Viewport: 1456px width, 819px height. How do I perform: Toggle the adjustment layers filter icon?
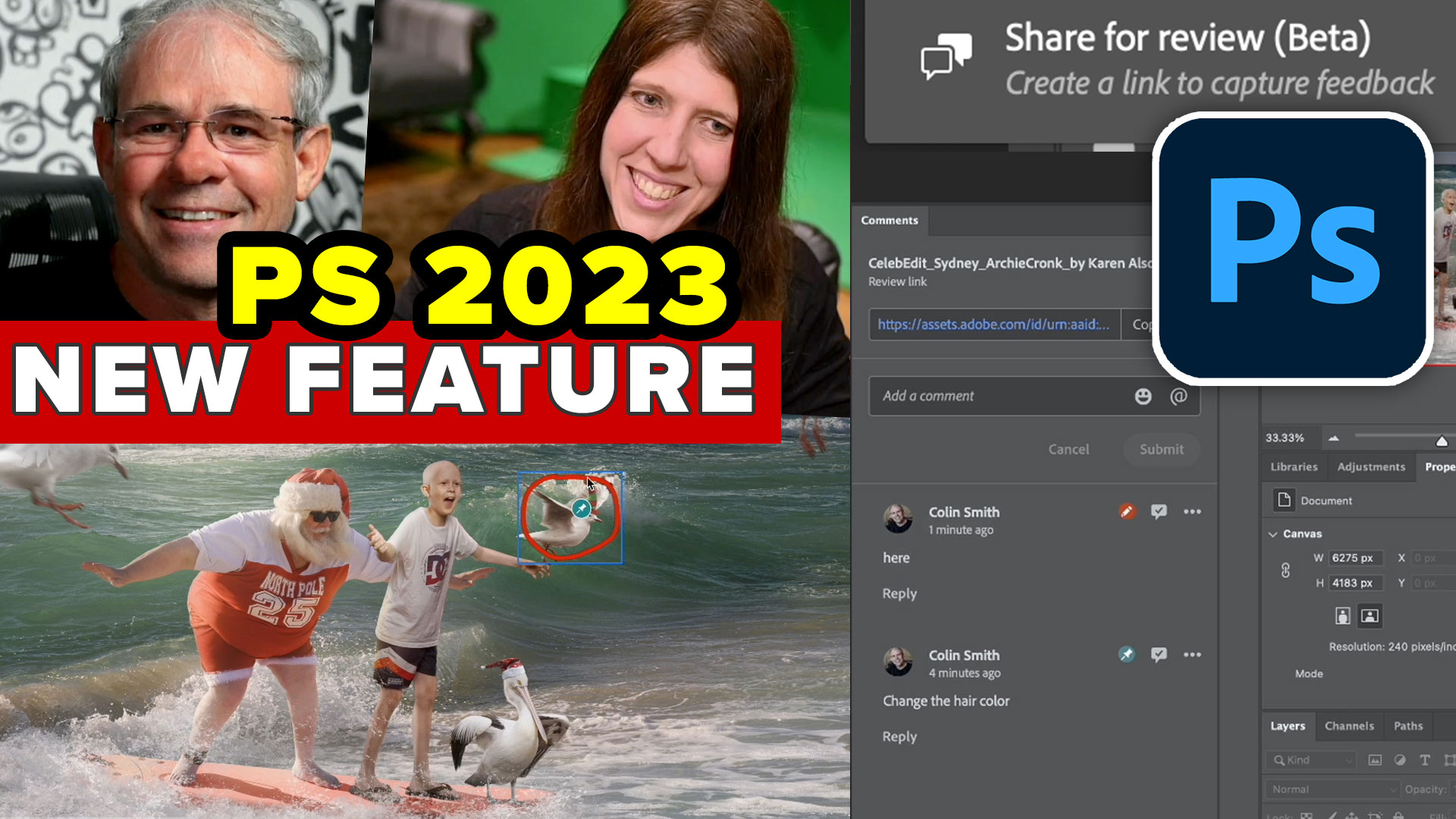[x=1400, y=760]
